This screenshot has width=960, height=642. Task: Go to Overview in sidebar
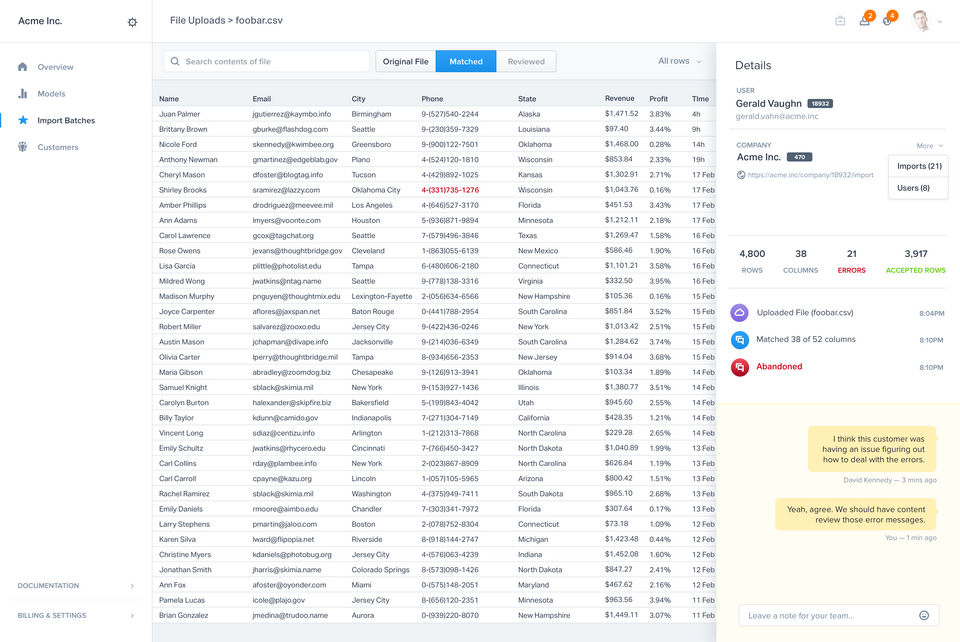[55, 67]
